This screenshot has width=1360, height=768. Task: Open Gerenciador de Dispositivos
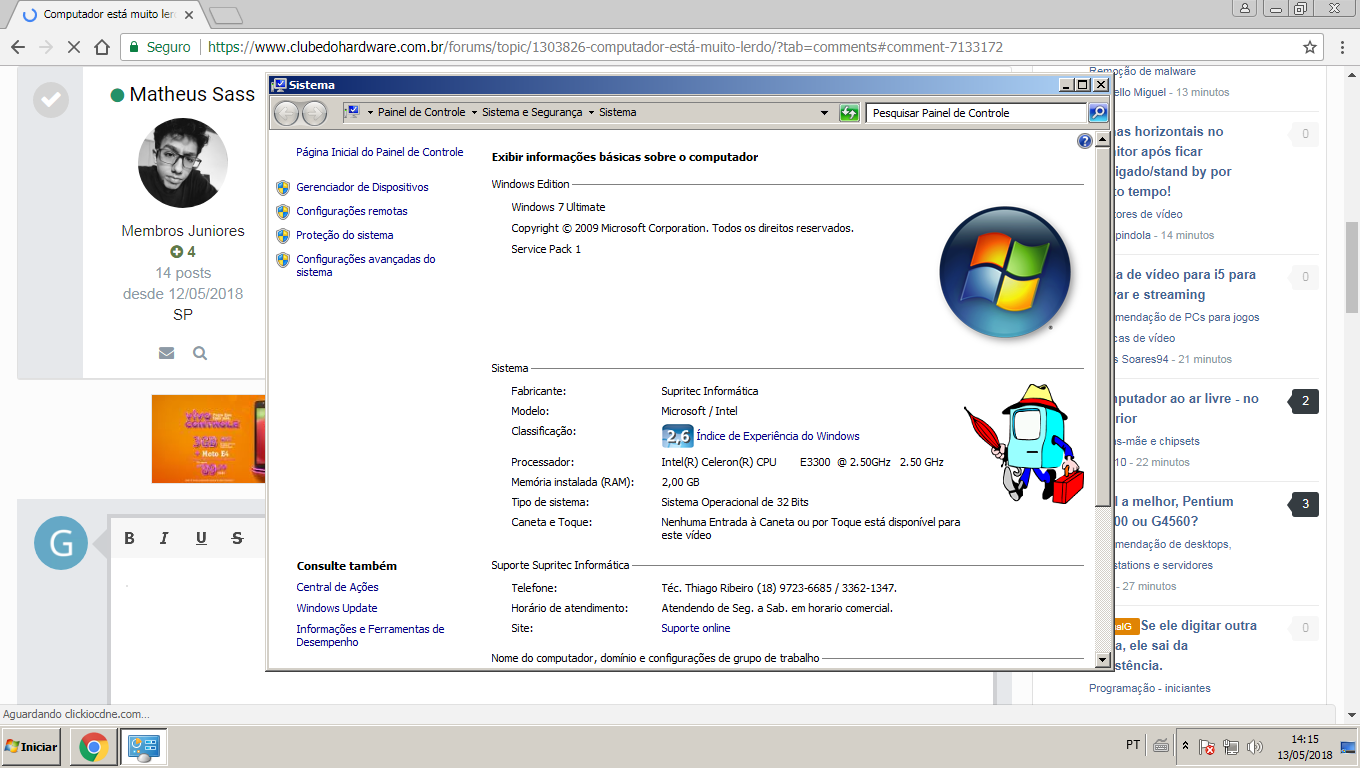click(x=362, y=187)
